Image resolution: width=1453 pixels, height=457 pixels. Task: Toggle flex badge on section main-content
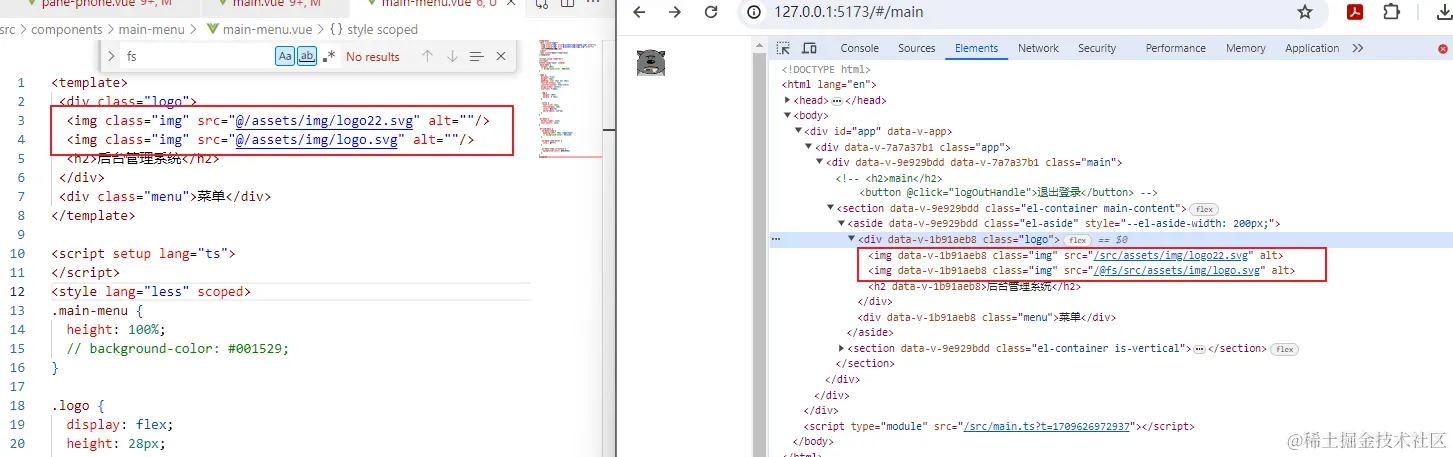pyautogui.click(x=1203, y=208)
